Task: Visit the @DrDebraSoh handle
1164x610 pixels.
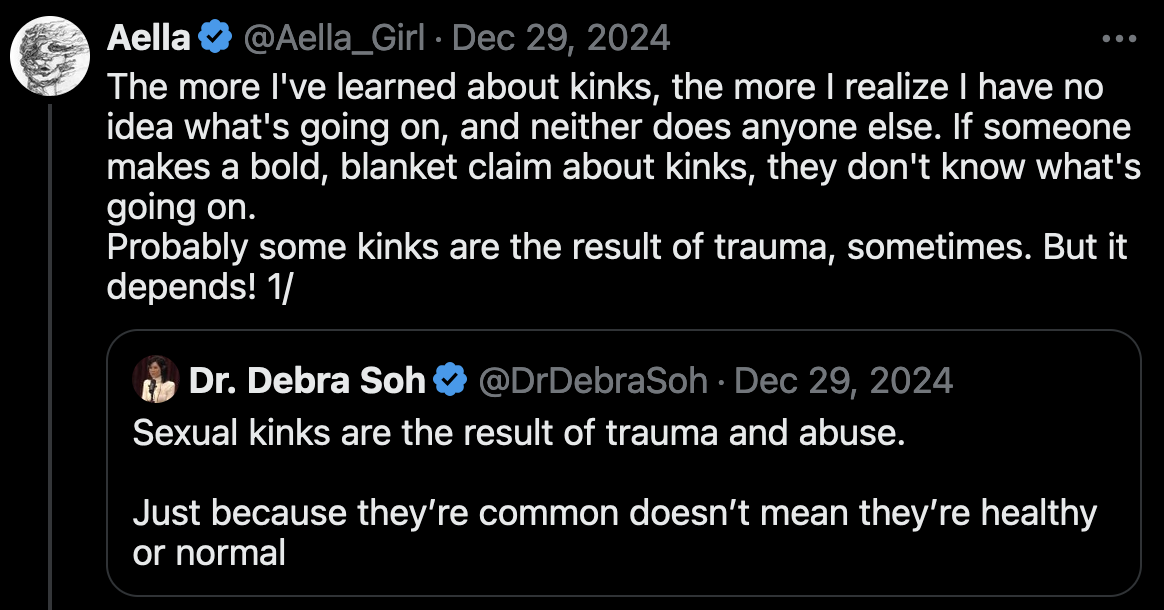Action: coord(595,381)
